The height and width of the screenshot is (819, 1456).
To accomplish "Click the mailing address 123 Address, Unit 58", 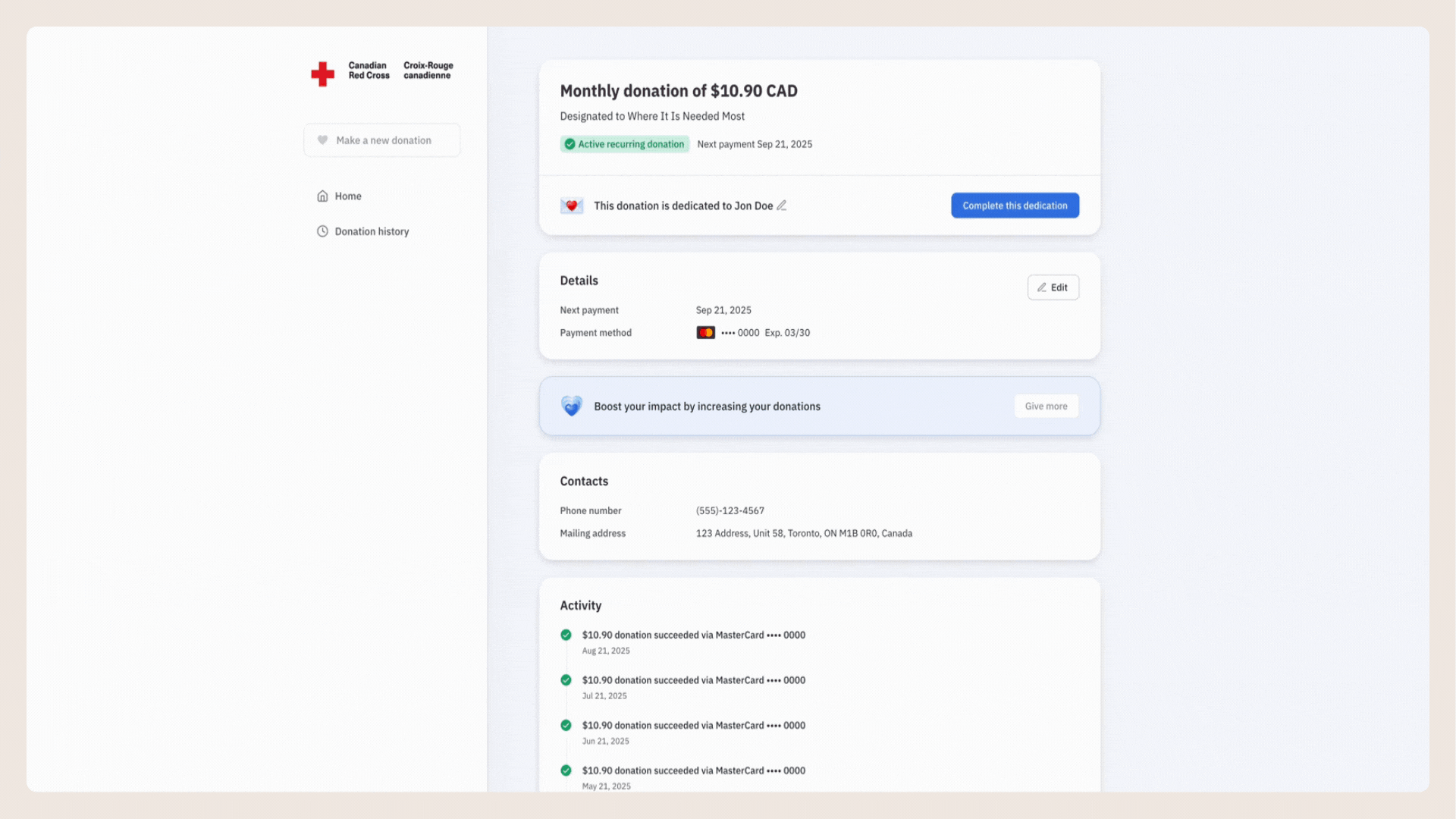I will [804, 534].
